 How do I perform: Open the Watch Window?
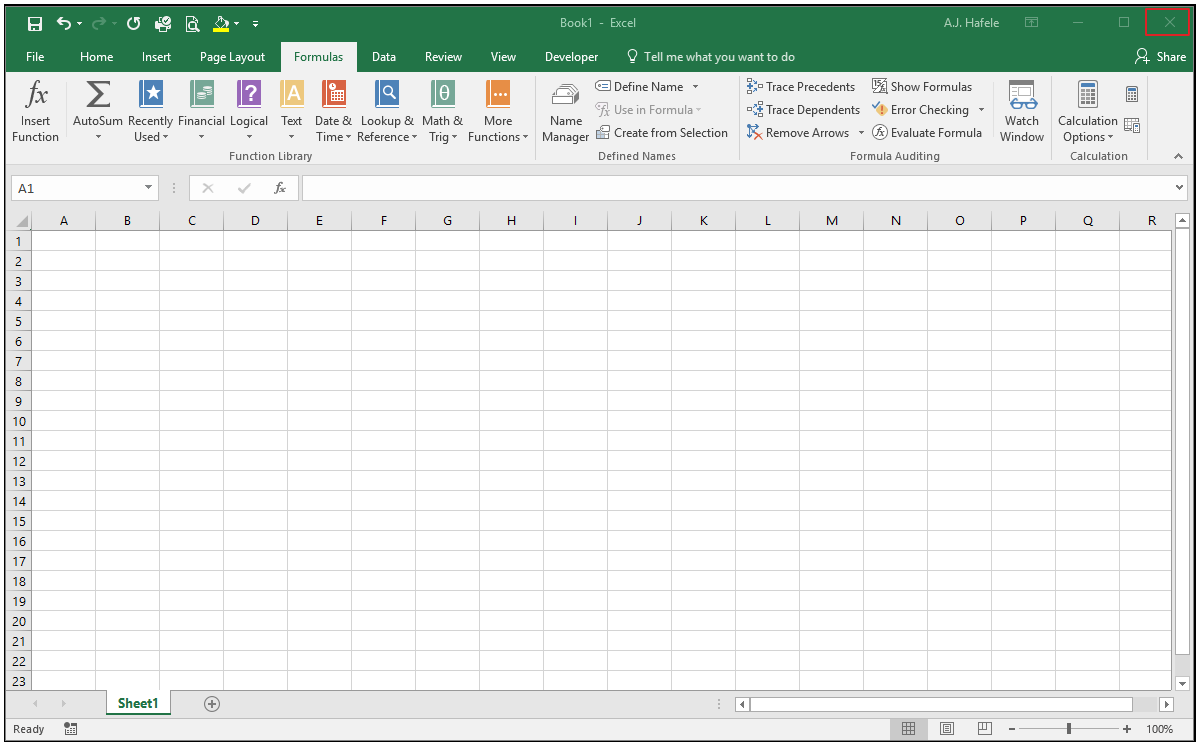point(1022,112)
